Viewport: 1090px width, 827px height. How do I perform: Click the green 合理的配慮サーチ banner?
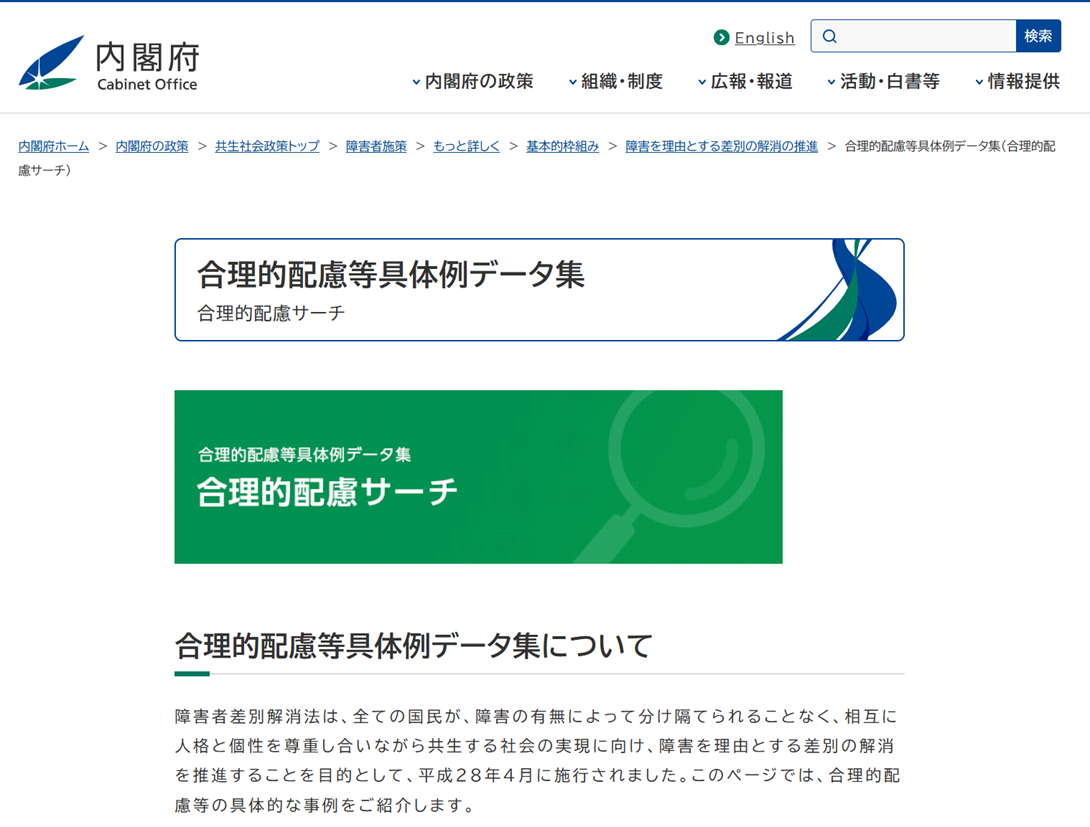tap(478, 477)
